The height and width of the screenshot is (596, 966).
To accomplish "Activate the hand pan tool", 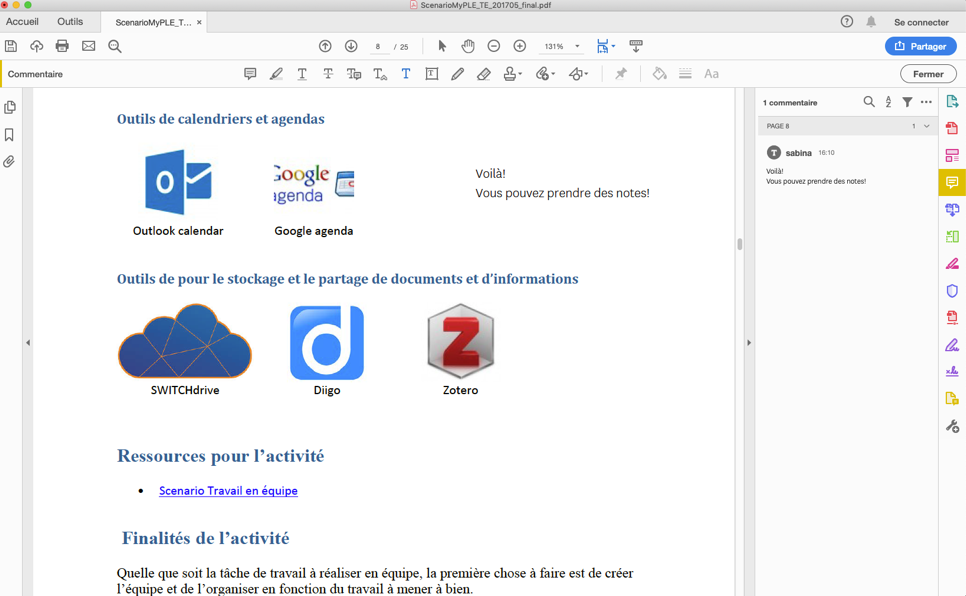I will [467, 46].
